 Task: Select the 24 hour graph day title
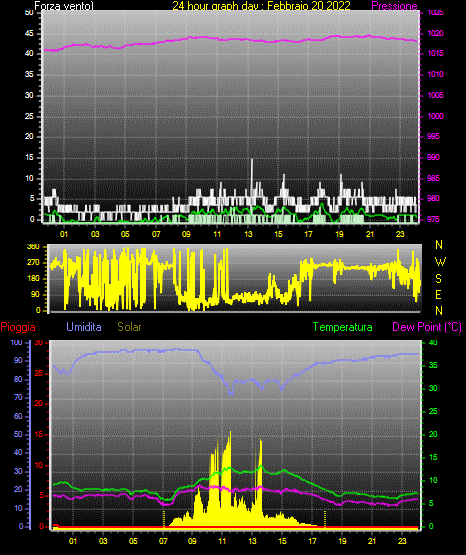pyautogui.click(x=261, y=6)
